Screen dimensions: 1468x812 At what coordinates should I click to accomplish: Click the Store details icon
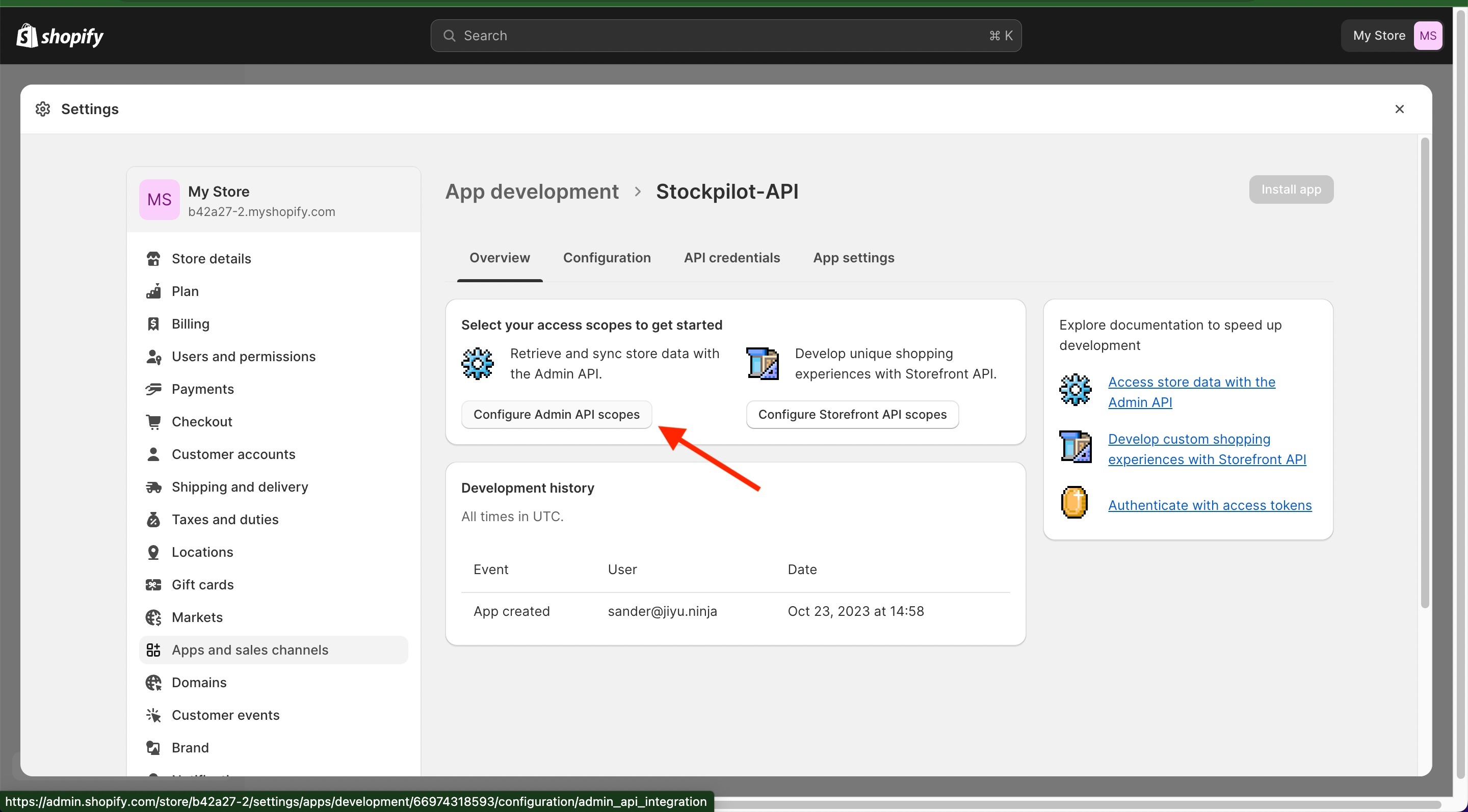click(x=153, y=258)
